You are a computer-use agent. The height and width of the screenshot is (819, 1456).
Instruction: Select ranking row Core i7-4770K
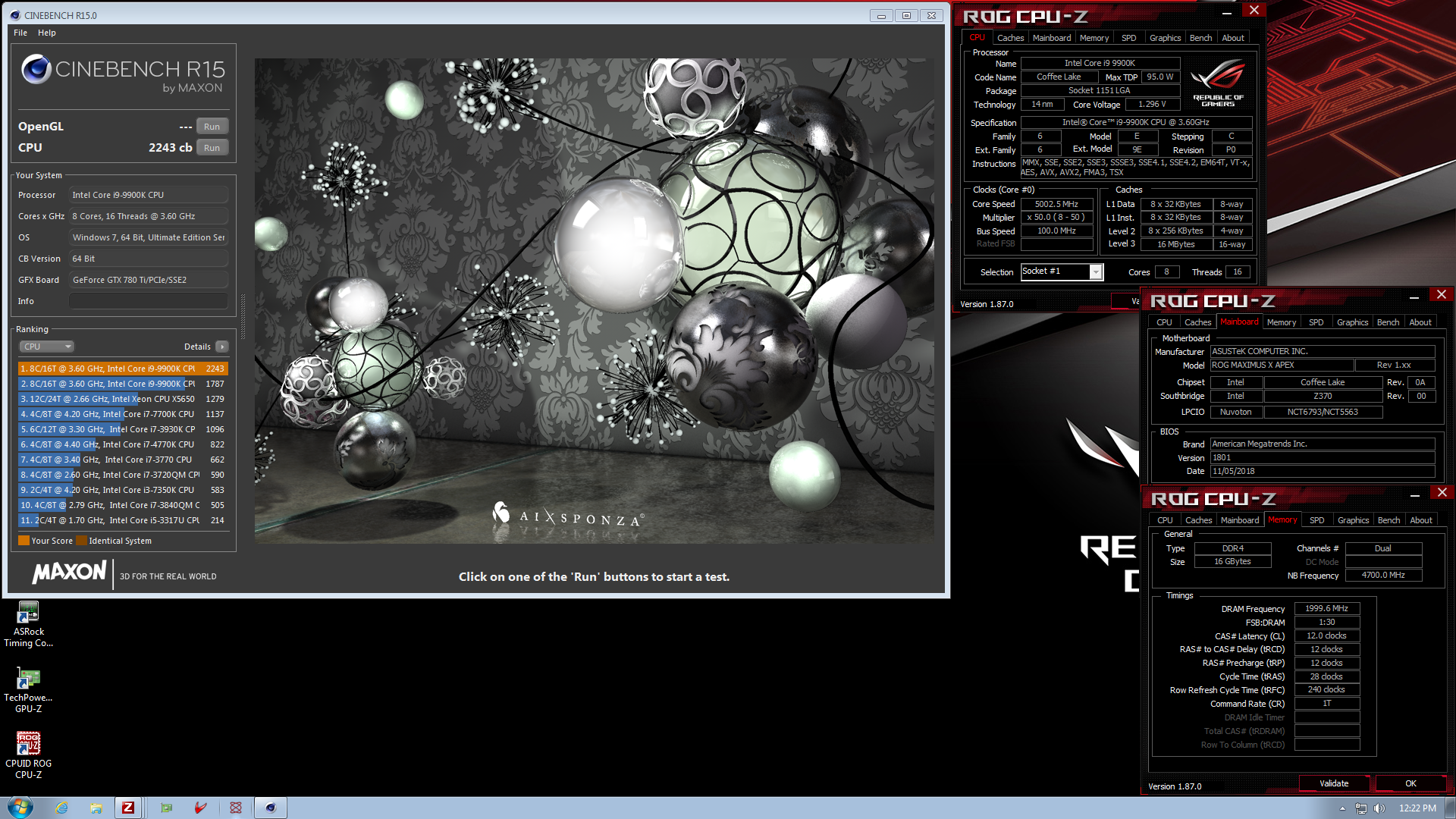pos(123,444)
